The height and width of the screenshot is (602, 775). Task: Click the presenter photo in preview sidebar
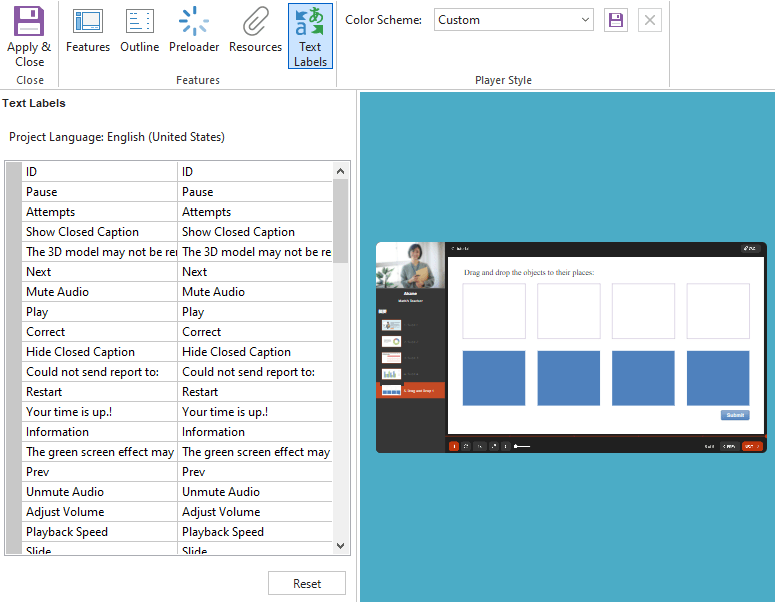(x=411, y=265)
